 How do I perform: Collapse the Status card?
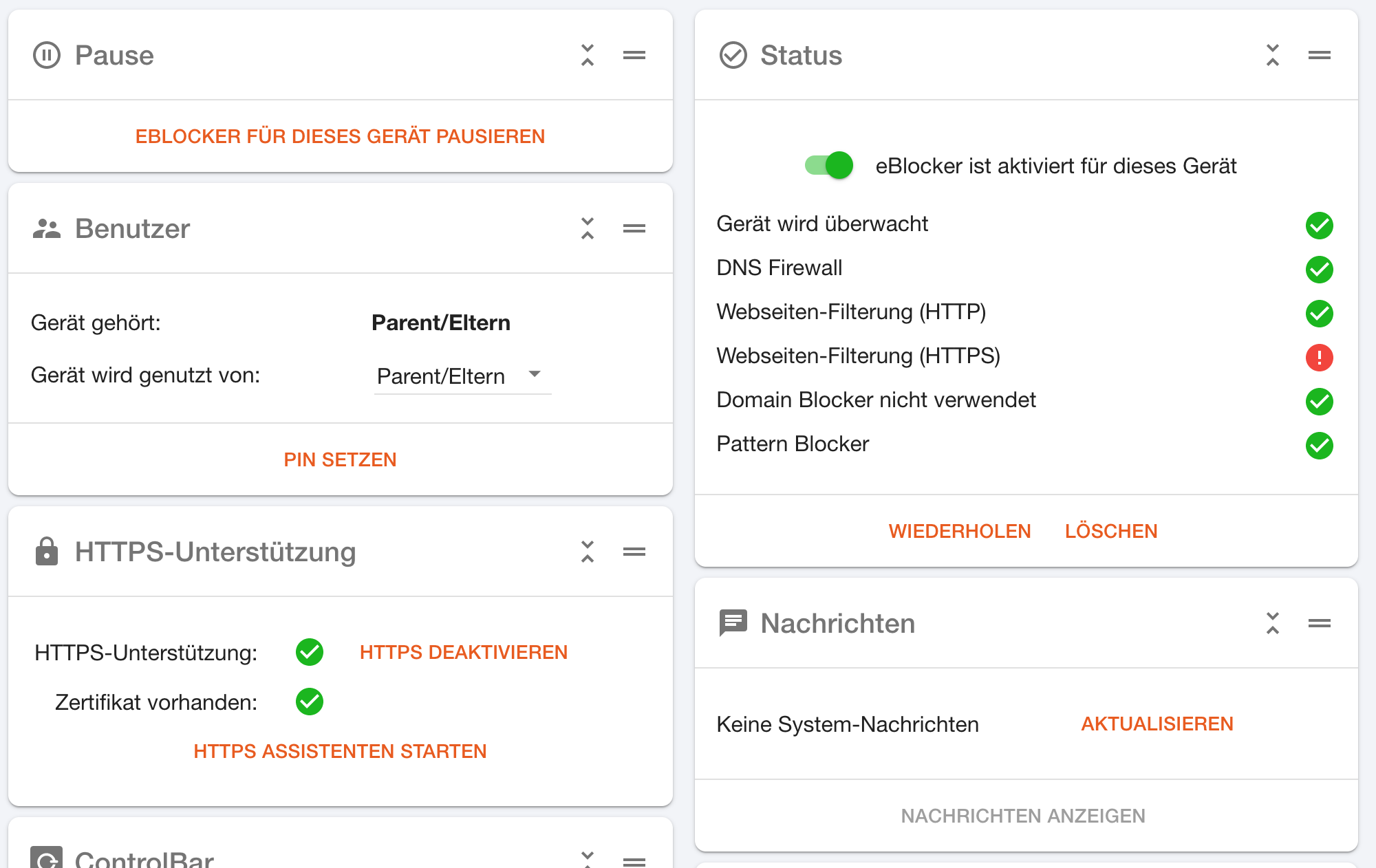(1273, 55)
